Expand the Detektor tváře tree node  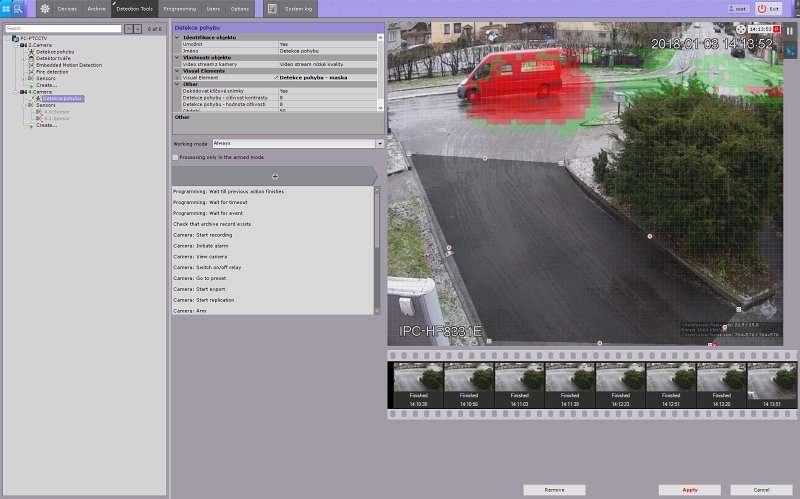click(x=23, y=58)
